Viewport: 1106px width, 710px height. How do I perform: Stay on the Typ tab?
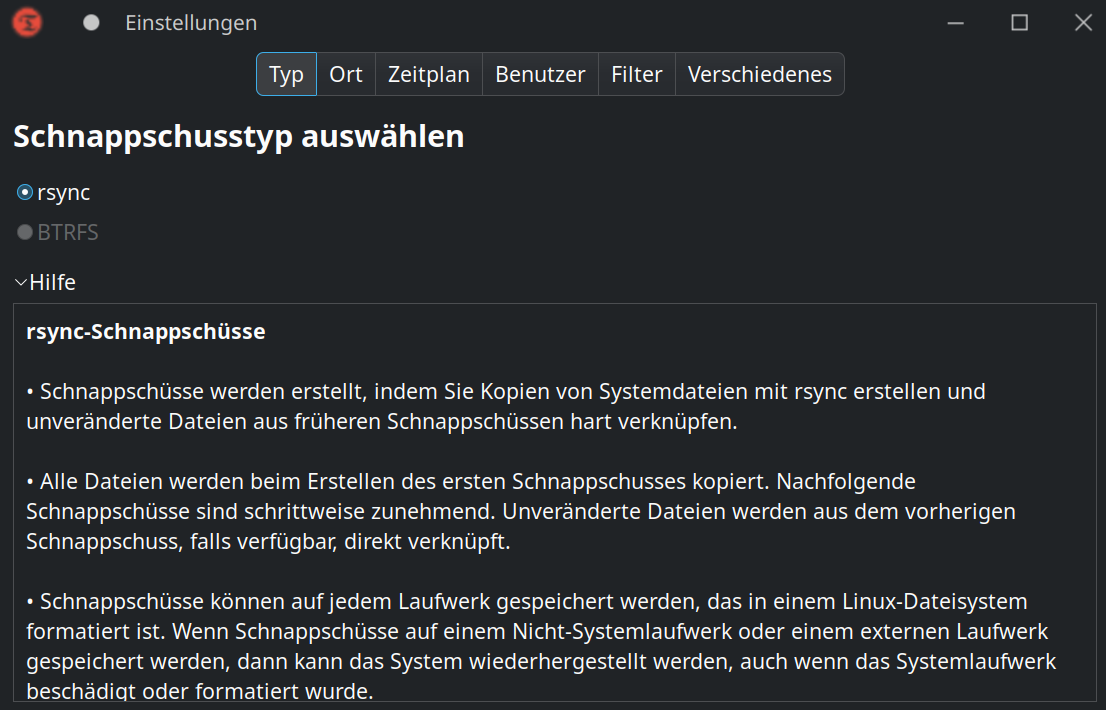coord(286,73)
